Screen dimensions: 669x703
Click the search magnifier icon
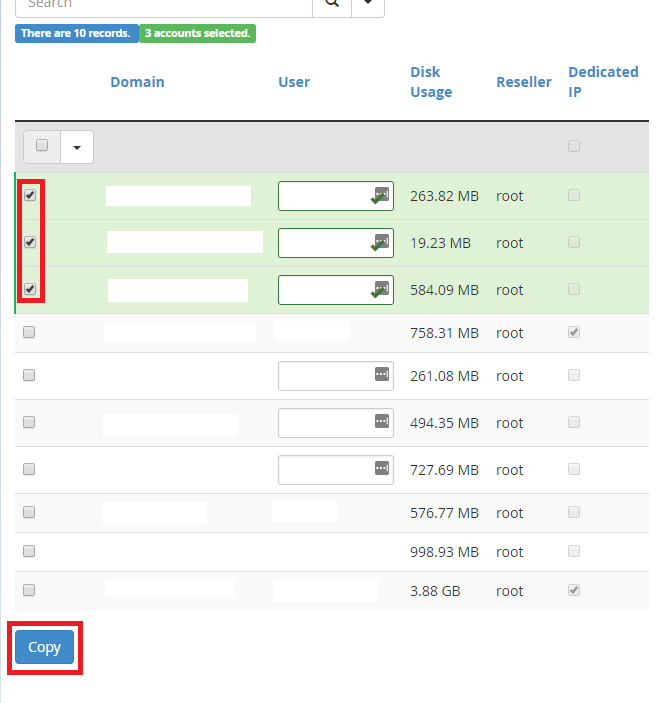[x=331, y=4]
